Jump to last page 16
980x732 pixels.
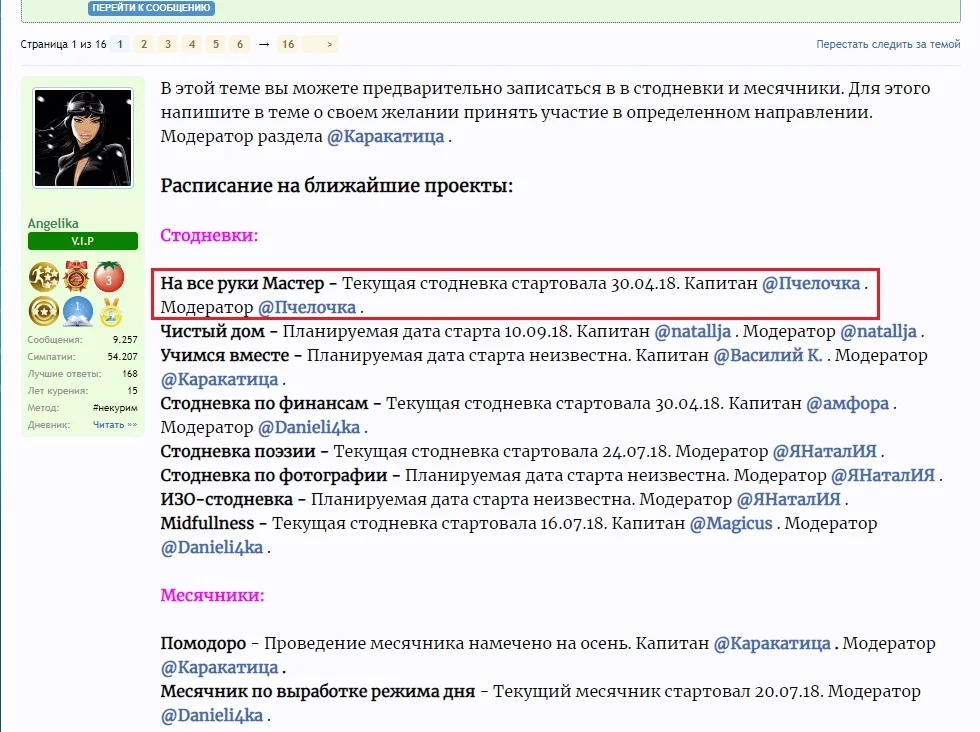288,44
